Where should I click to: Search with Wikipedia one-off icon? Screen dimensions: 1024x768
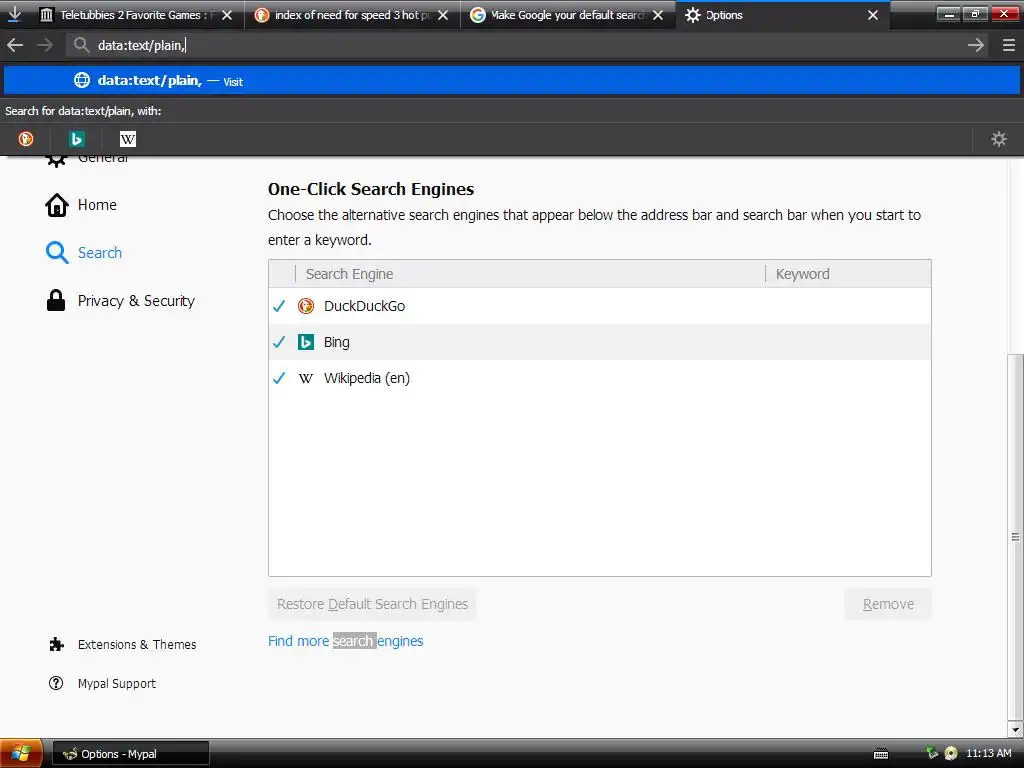tap(128, 138)
